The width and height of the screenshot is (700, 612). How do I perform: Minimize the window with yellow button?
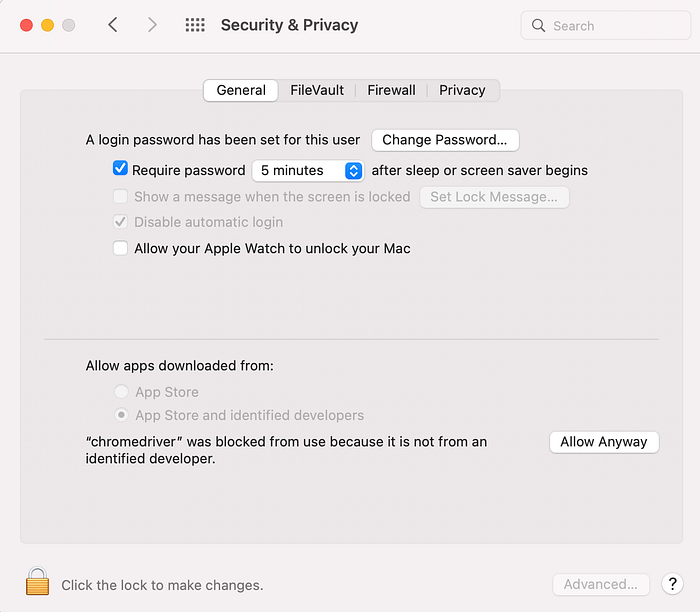(47, 25)
